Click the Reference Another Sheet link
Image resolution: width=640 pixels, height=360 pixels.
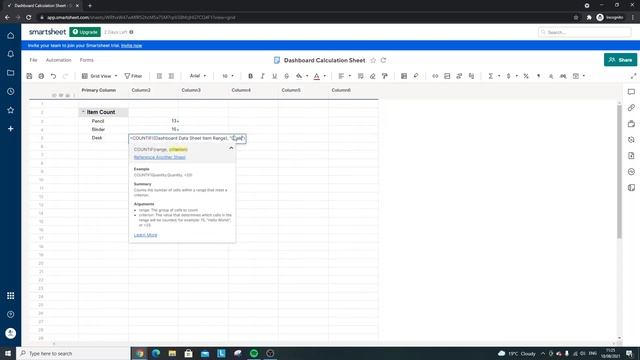[160, 157]
